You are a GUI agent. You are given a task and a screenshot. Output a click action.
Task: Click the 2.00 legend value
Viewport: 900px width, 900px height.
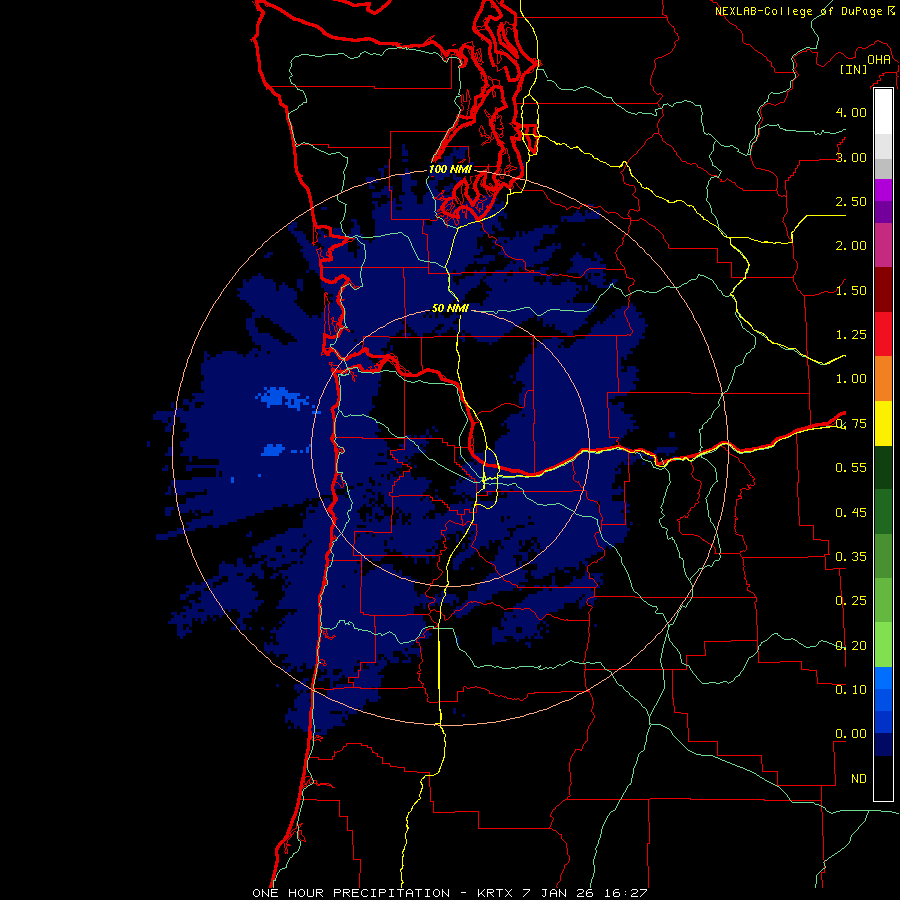(x=851, y=246)
